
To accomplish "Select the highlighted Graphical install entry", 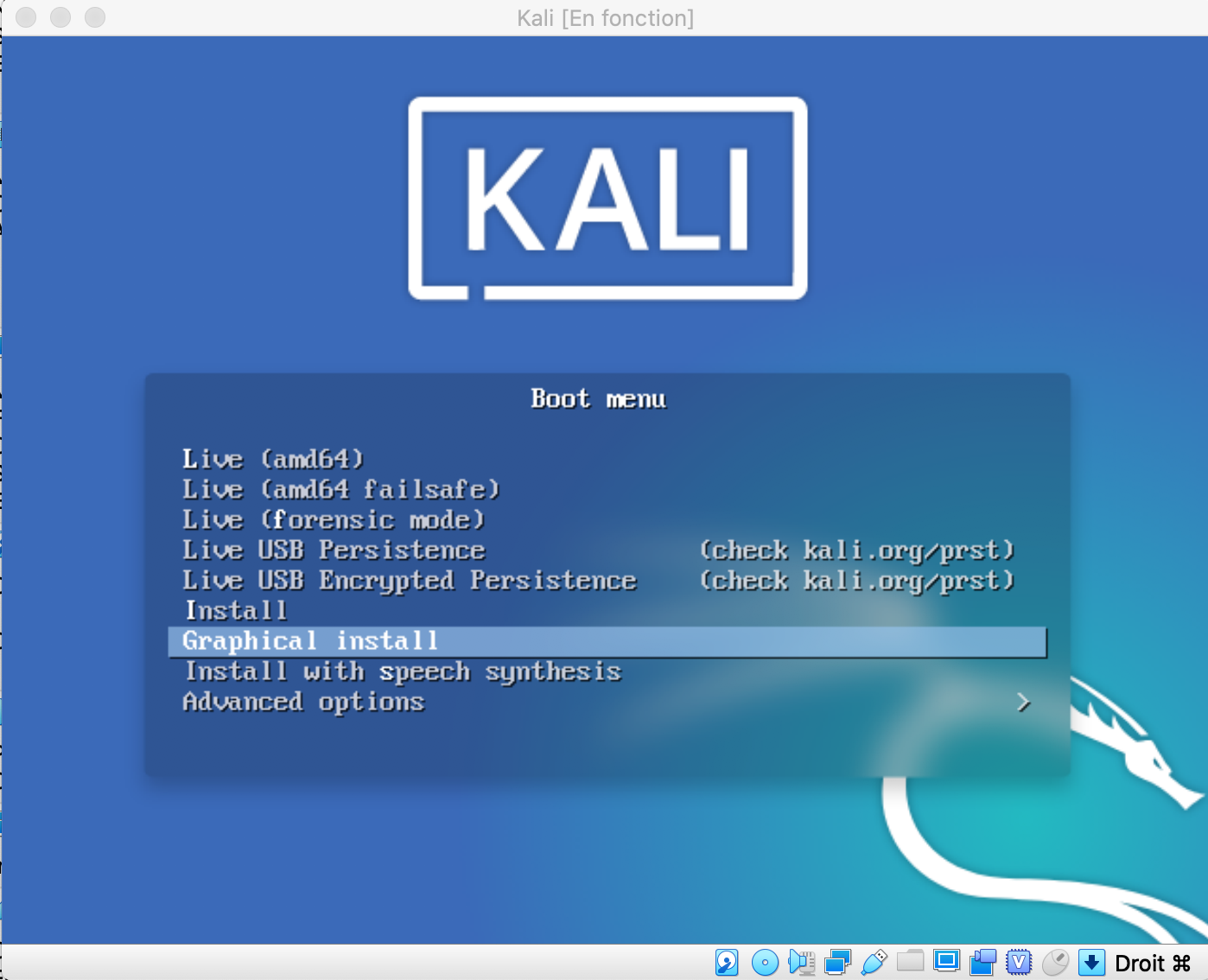I will [310, 641].
